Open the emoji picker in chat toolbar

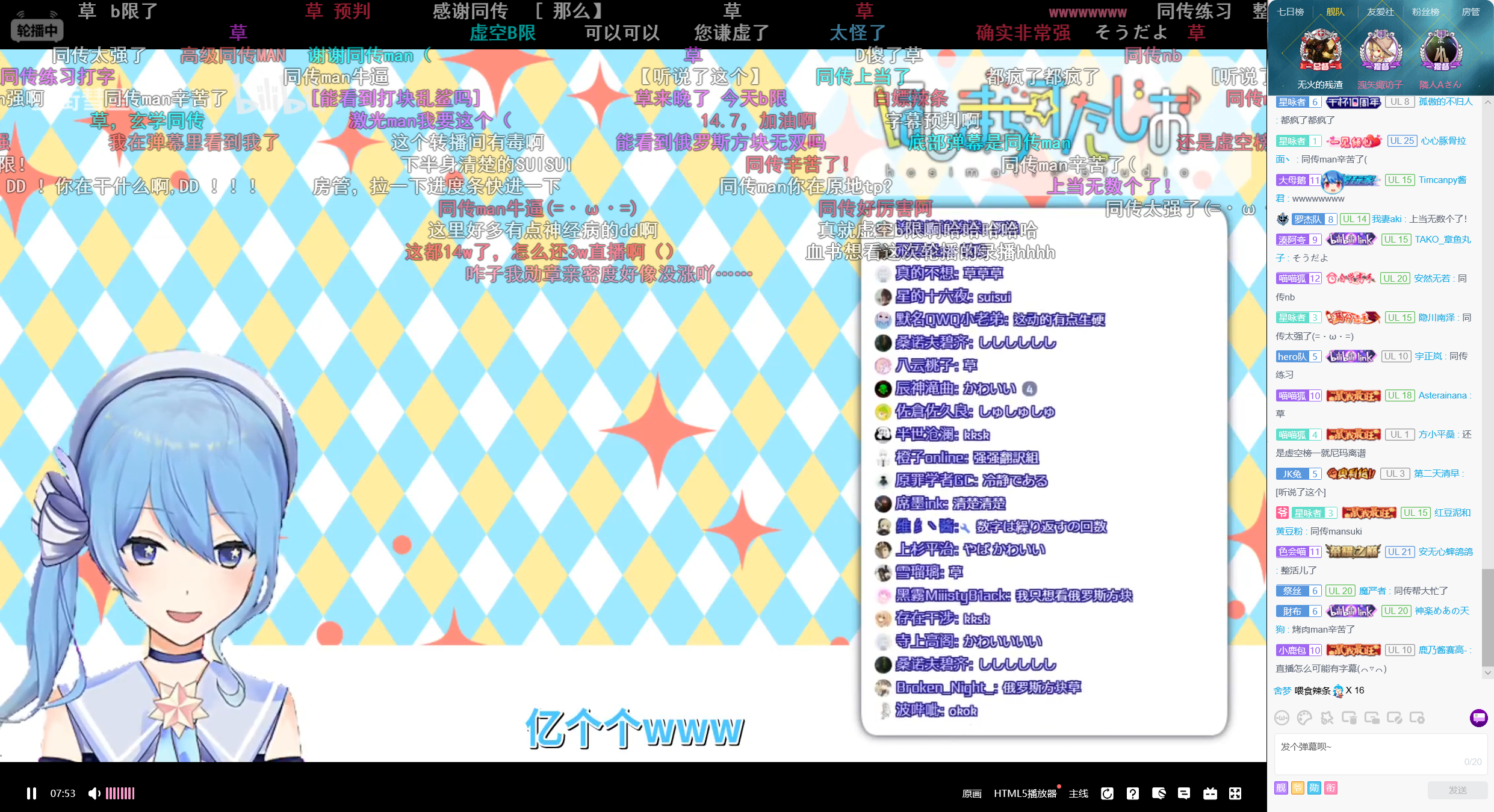(x=1282, y=717)
